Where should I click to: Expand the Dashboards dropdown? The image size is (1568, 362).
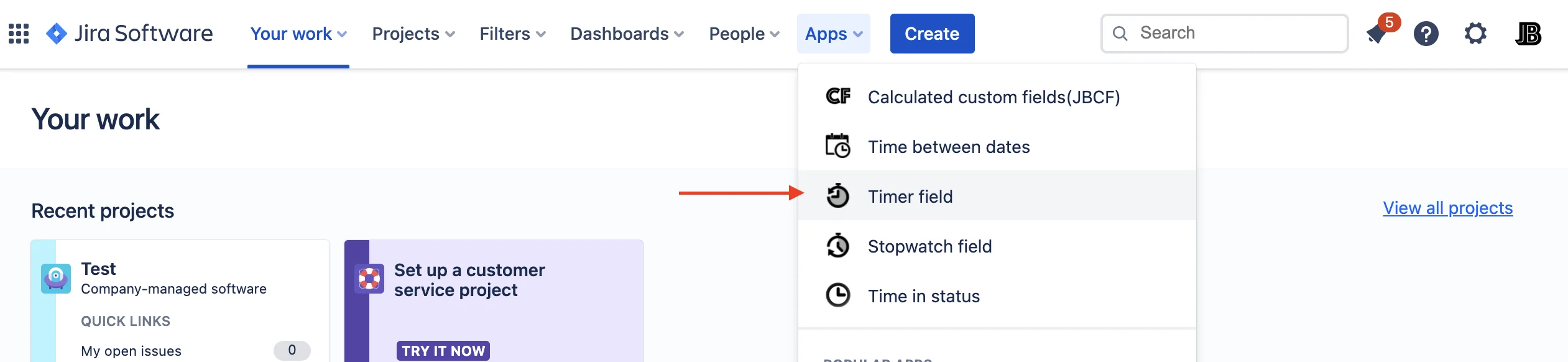pyautogui.click(x=627, y=34)
